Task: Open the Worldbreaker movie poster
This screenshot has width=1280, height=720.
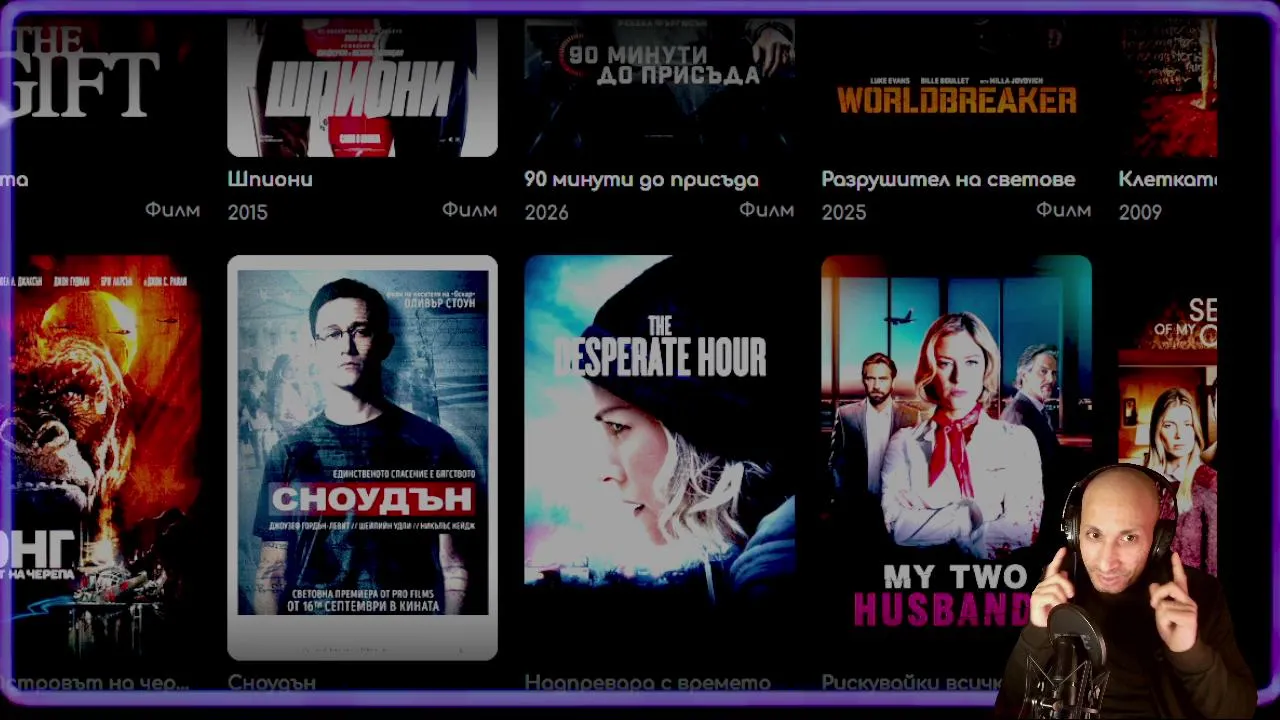Action: coord(956,87)
